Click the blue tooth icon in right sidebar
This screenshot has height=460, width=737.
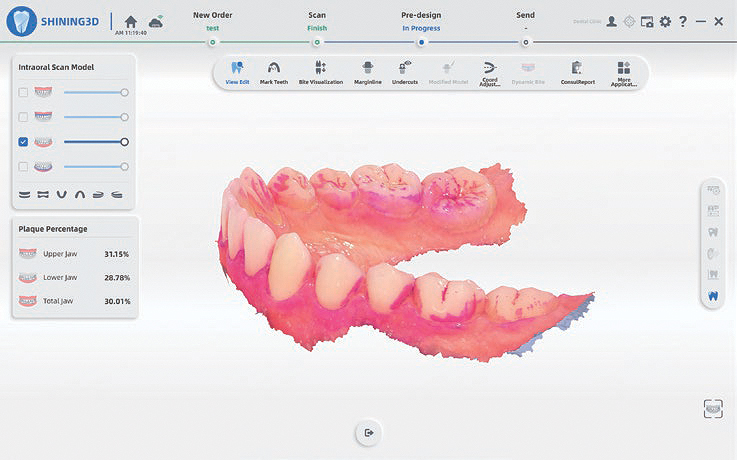(713, 296)
